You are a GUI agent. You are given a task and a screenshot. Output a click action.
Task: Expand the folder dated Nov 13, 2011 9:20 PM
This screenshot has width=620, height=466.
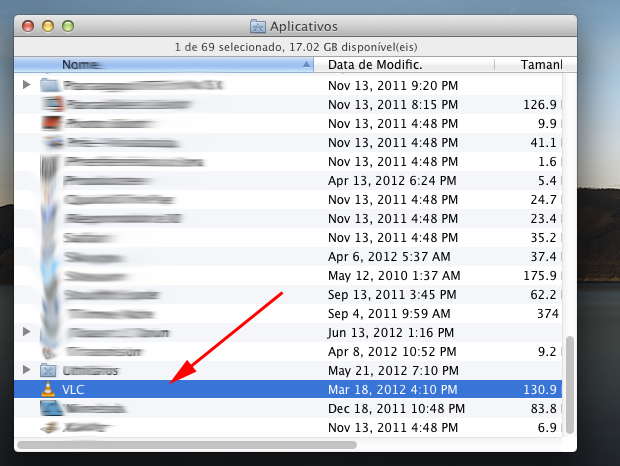coord(26,84)
